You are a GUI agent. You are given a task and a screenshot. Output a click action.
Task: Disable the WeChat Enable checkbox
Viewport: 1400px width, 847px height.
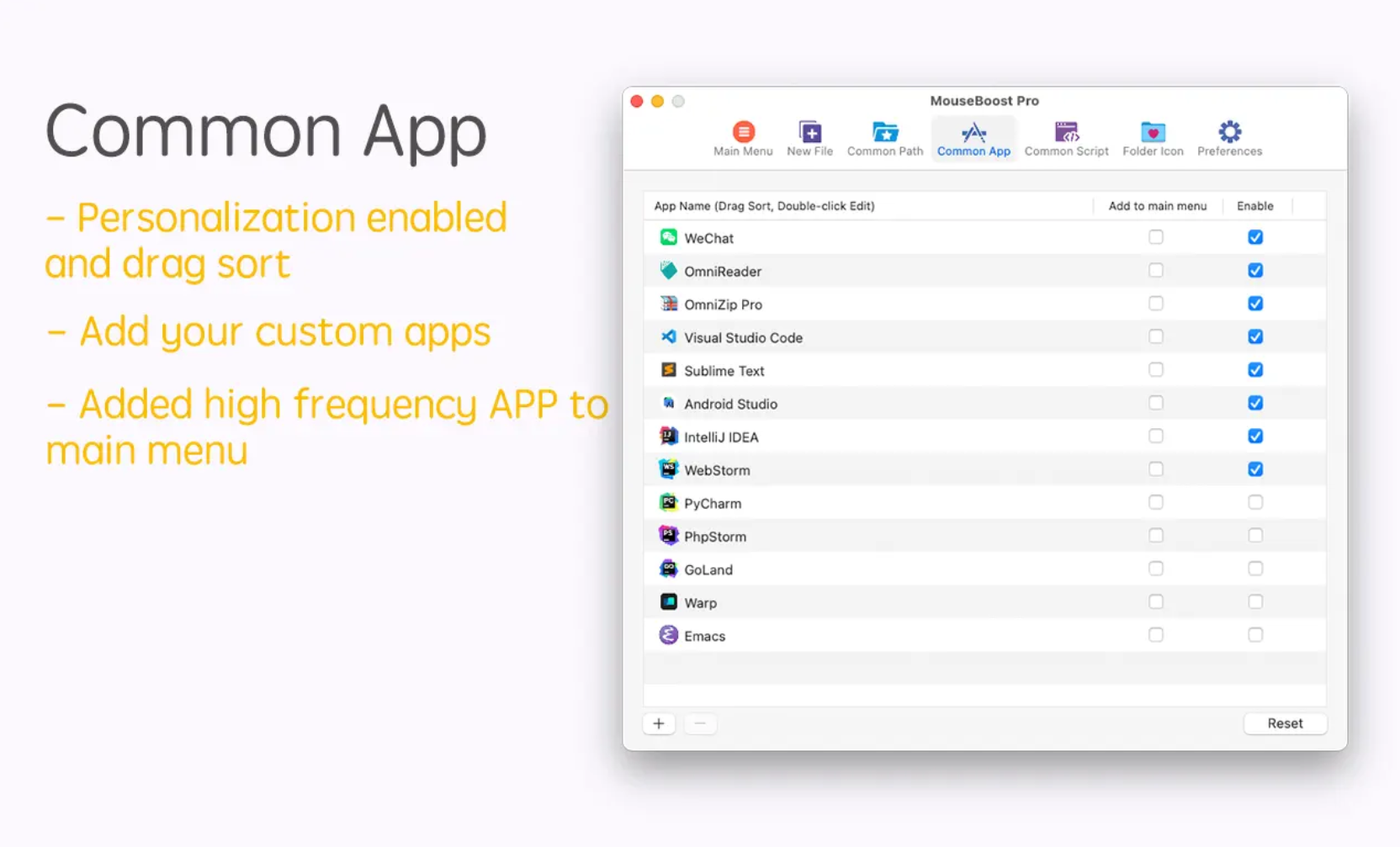tap(1255, 237)
